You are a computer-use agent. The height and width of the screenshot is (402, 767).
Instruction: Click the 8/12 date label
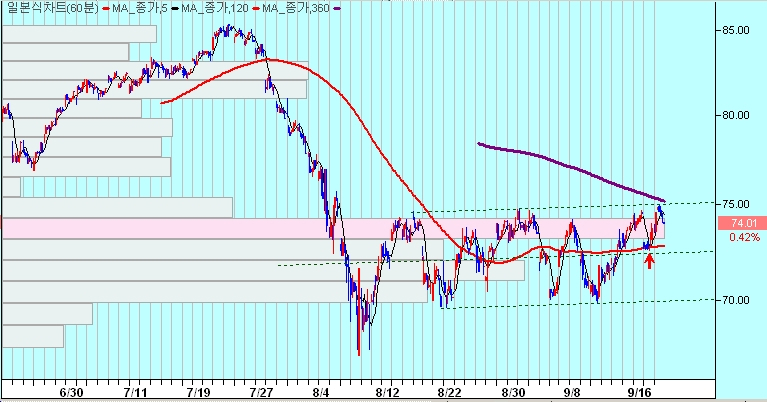click(x=387, y=393)
